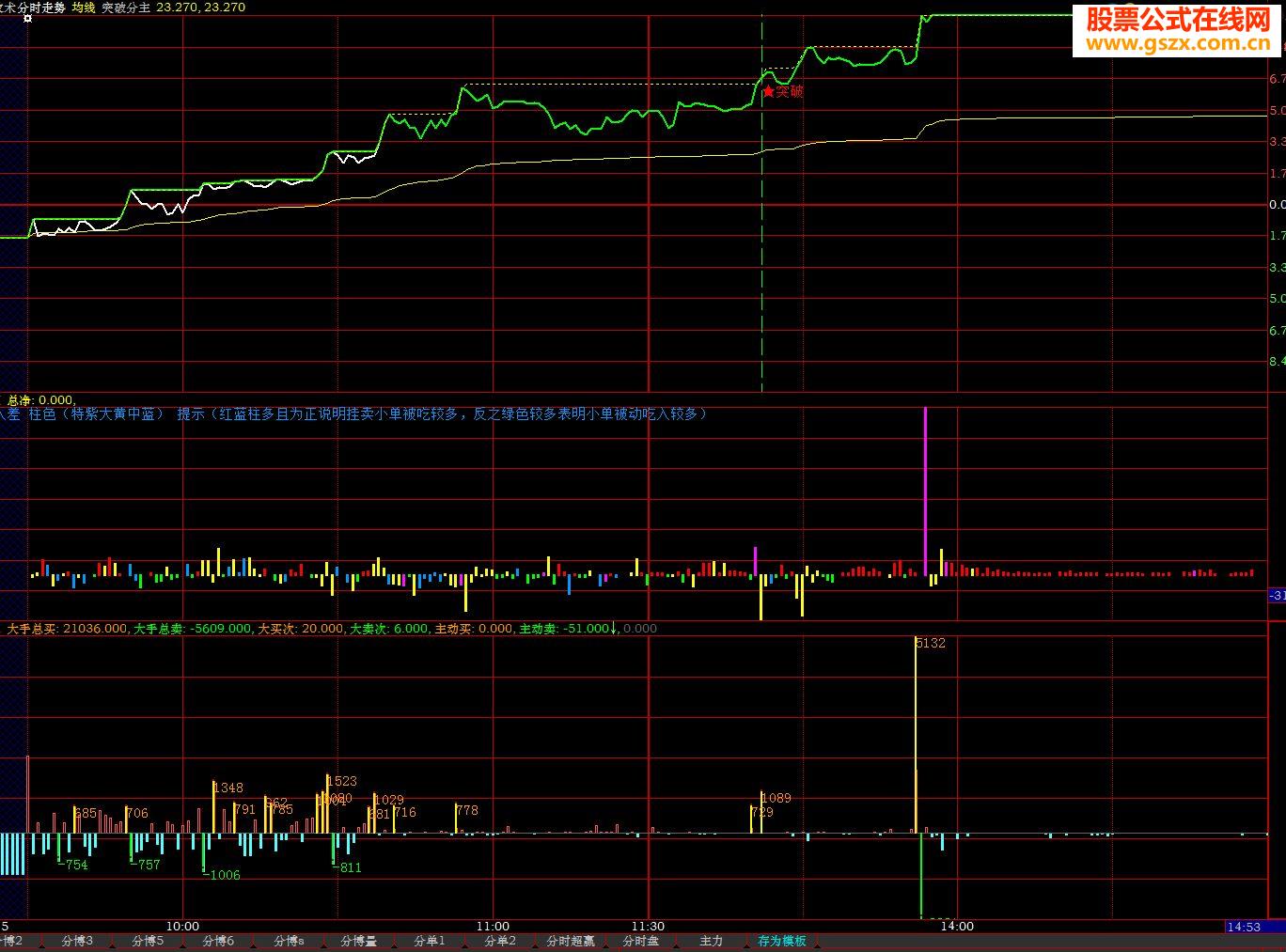1286x952 pixels.
Task: Click the 总净: 0.000 indicator label
Action: coord(41,400)
